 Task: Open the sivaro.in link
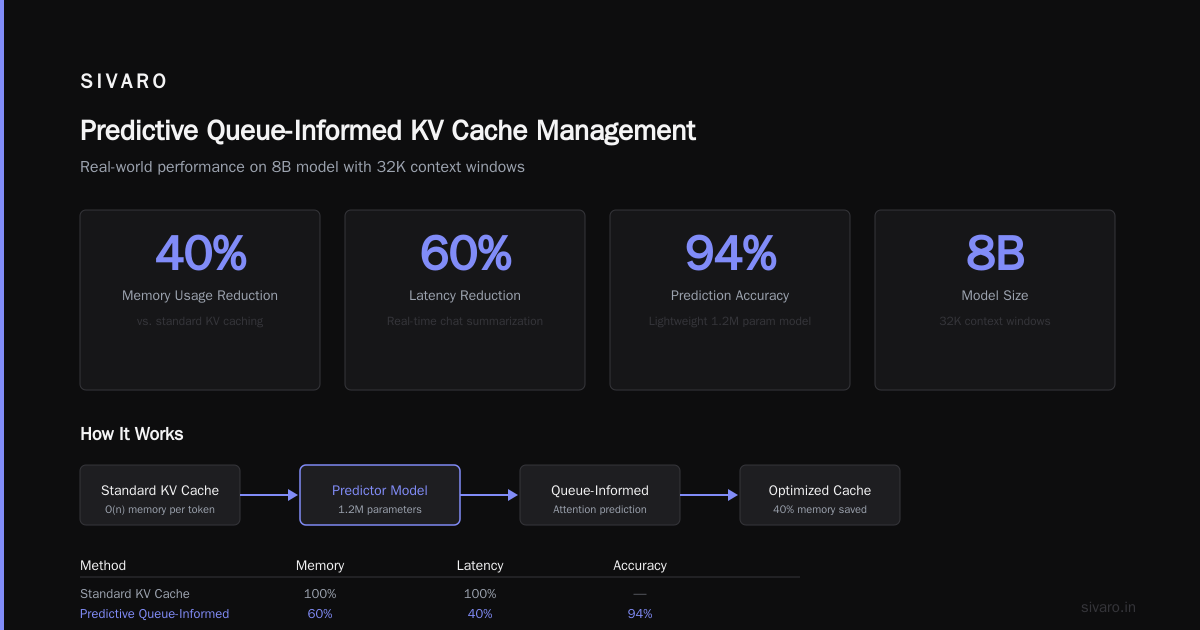point(1109,607)
